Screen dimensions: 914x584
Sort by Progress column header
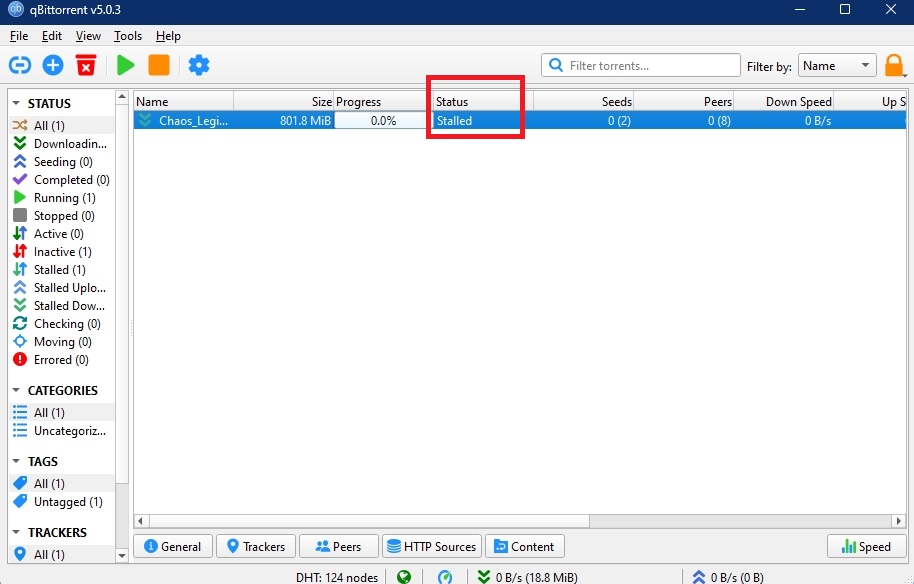pos(382,101)
